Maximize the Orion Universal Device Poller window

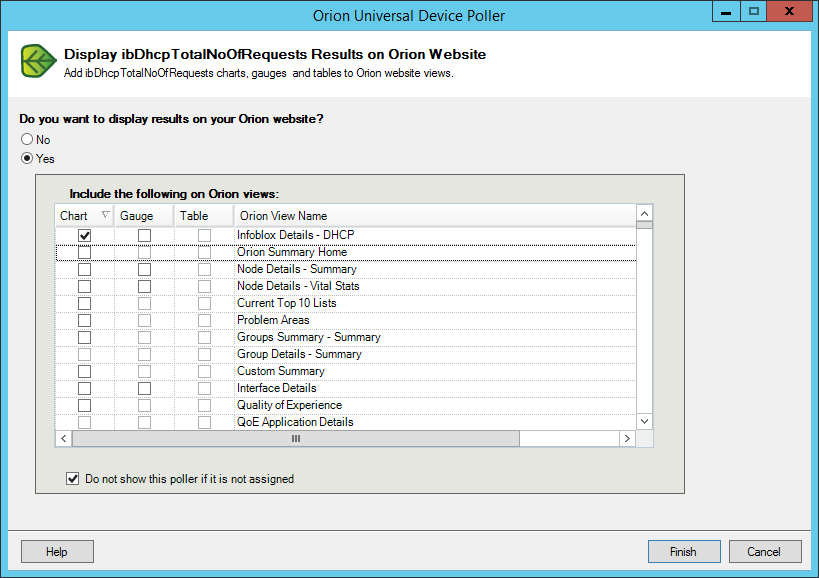tap(754, 11)
